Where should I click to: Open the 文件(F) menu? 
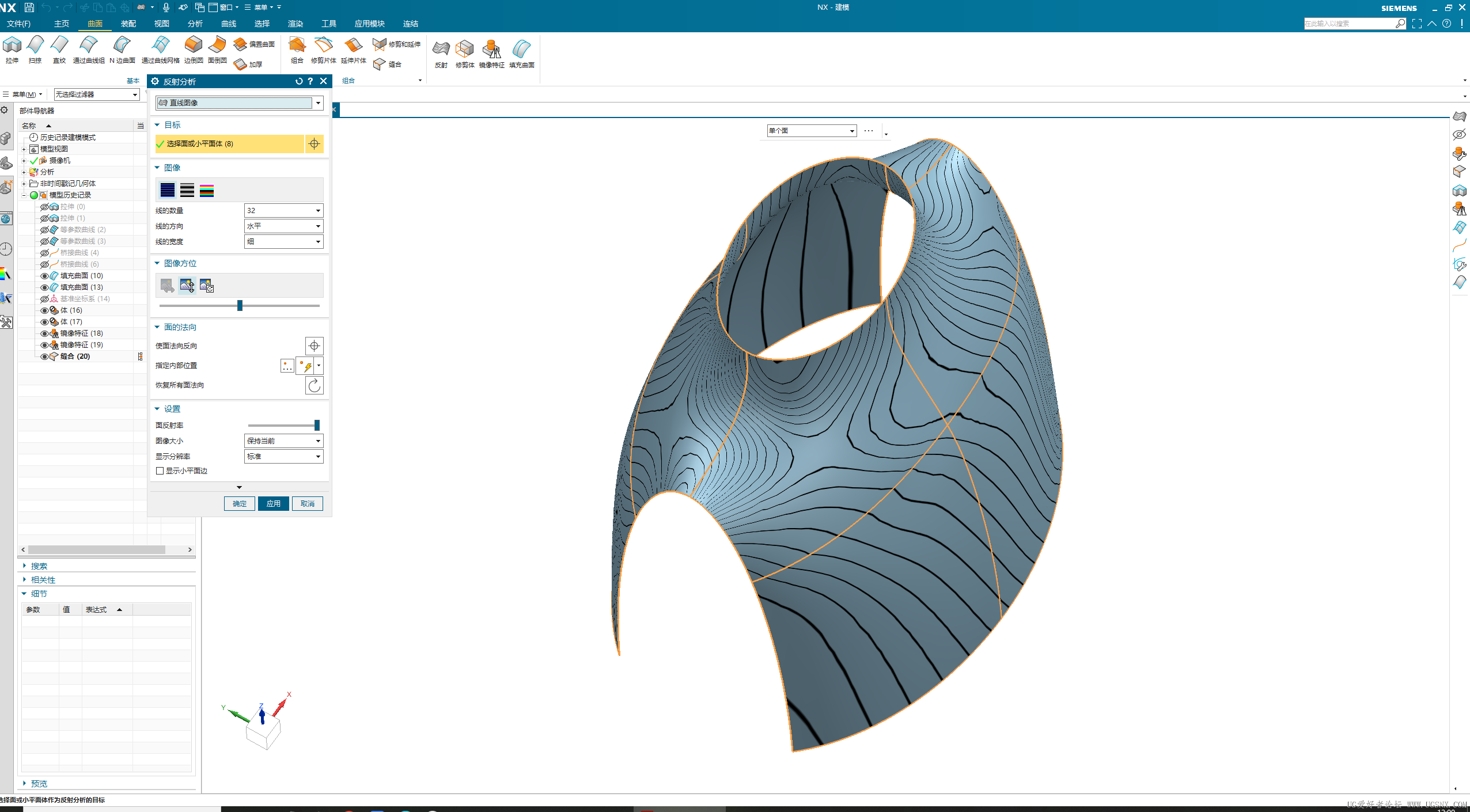pyautogui.click(x=19, y=24)
